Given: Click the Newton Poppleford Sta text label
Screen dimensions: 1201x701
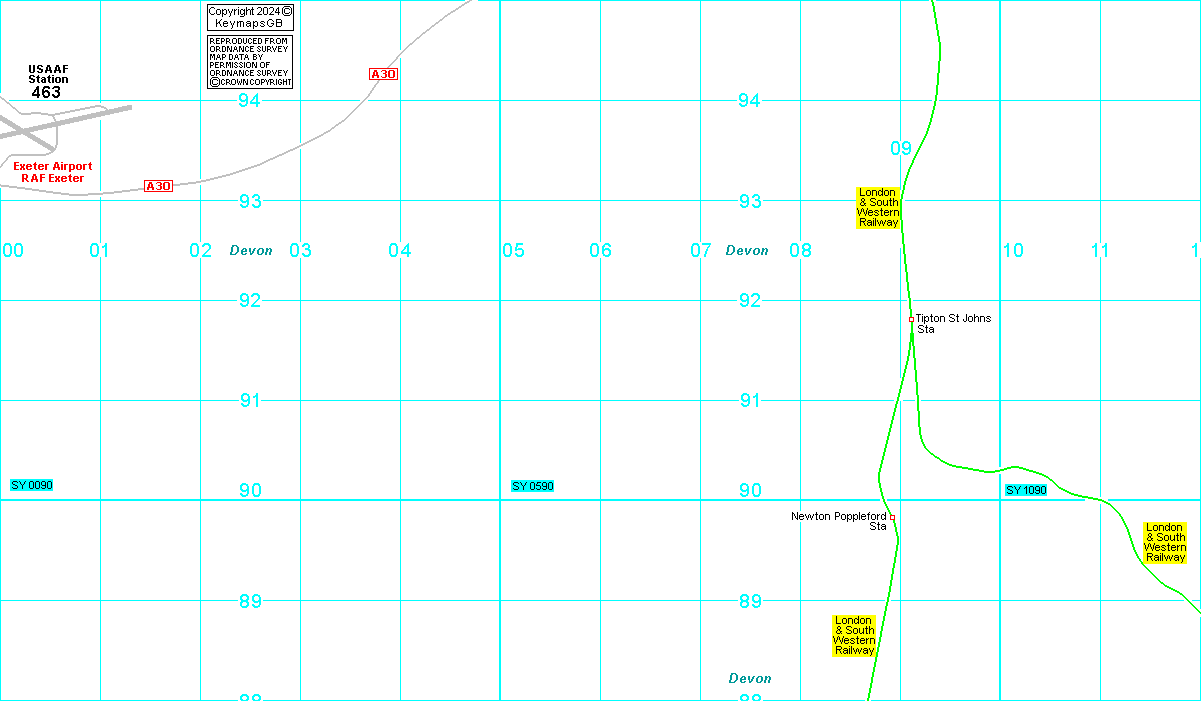Looking at the screenshot, I should [839, 521].
